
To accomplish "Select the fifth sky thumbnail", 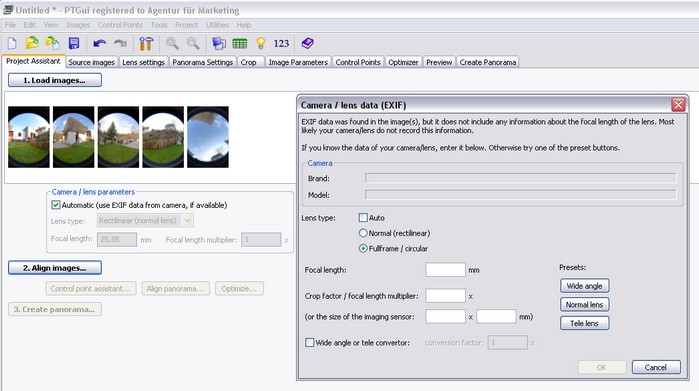I will (x=208, y=137).
